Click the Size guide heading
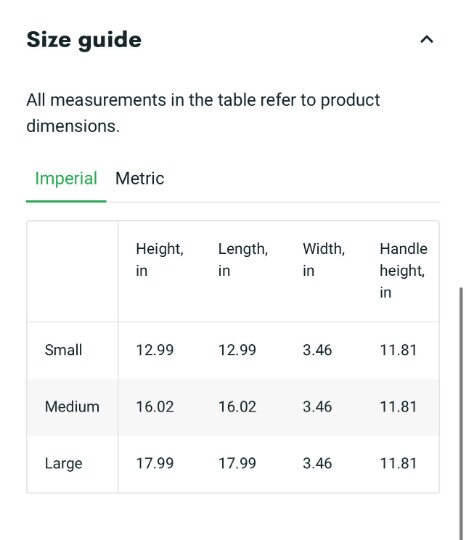The width and height of the screenshot is (466, 540). 84,40
